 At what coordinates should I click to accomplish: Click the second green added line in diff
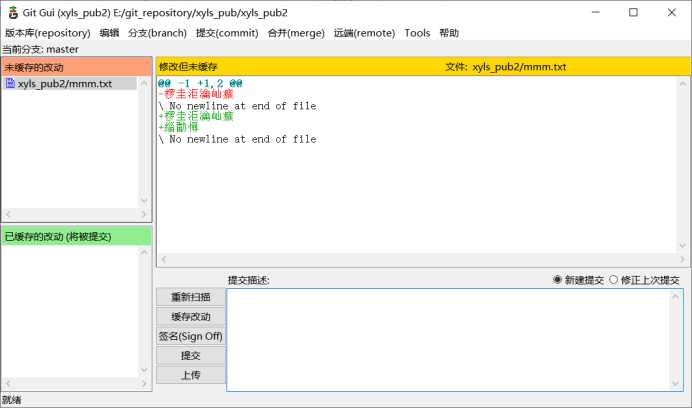pyautogui.click(x=178, y=128)
